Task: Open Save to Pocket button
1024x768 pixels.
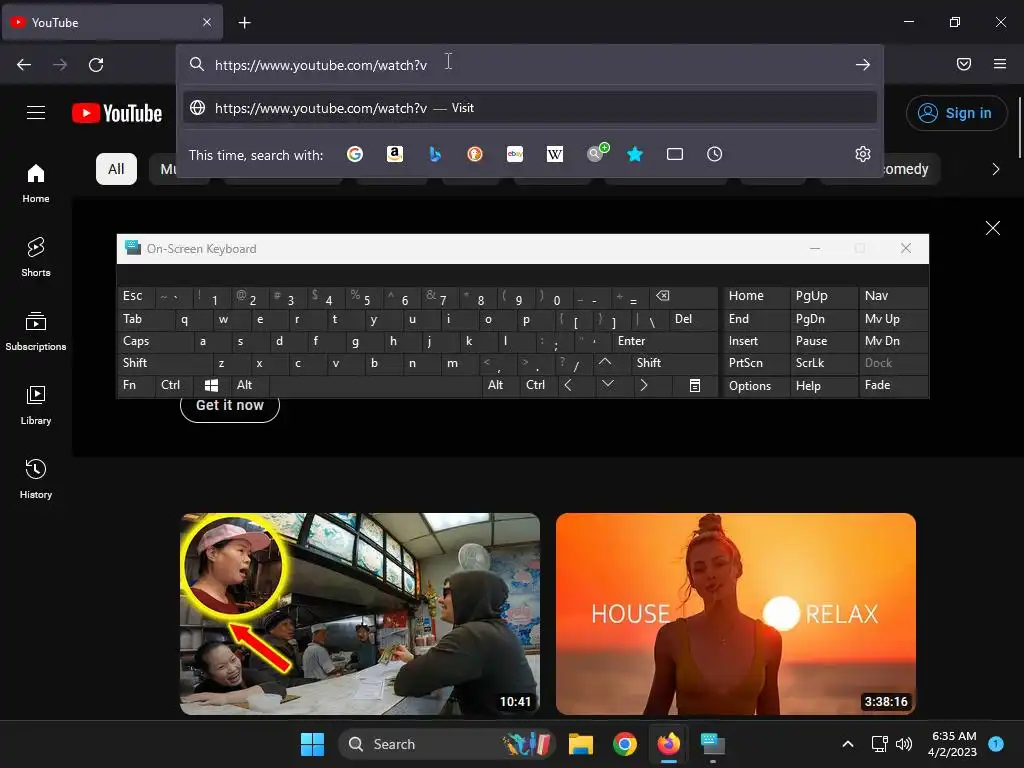Action: [x=964, y=64]
